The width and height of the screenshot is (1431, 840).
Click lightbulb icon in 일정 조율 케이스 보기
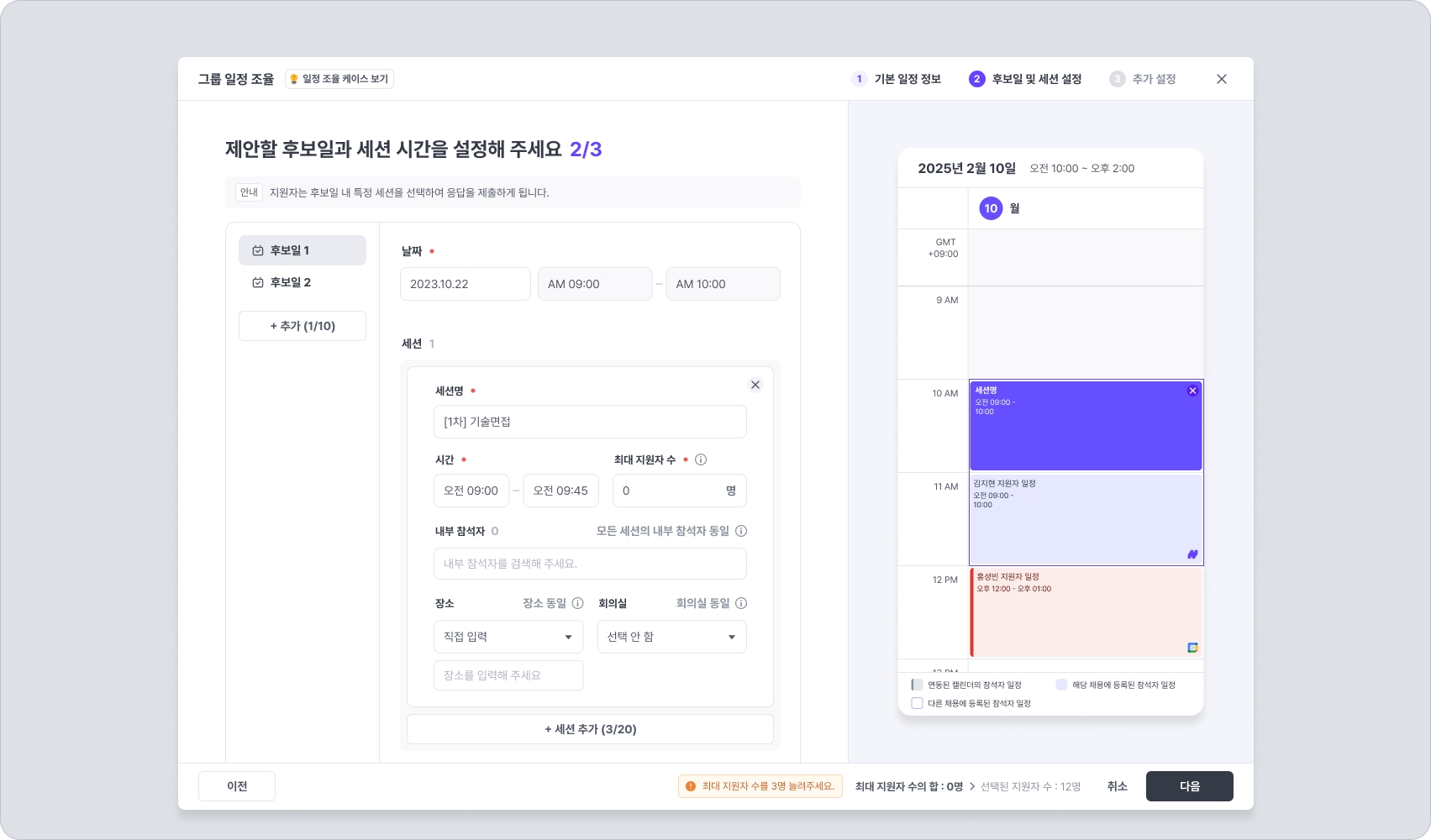294,79
